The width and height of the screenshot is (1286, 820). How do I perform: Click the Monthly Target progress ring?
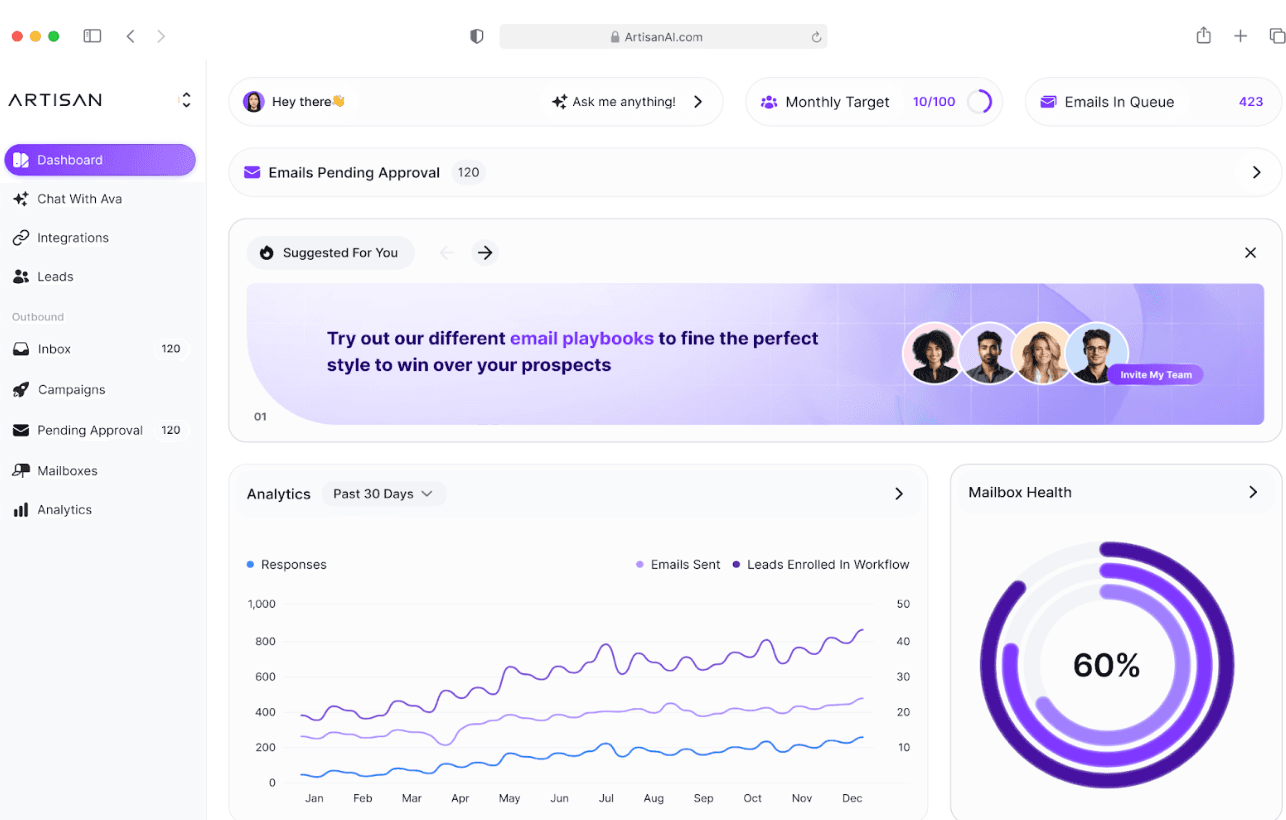click(981, 101)
